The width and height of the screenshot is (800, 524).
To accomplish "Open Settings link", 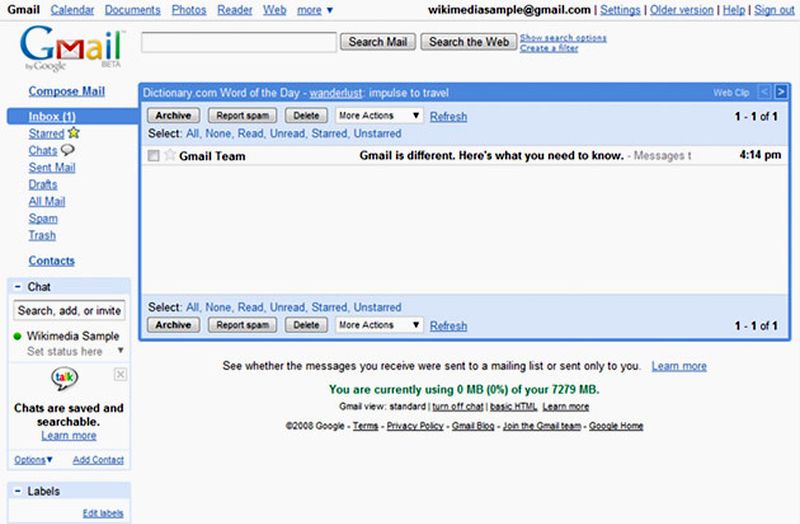I will (x=620, y=10).
